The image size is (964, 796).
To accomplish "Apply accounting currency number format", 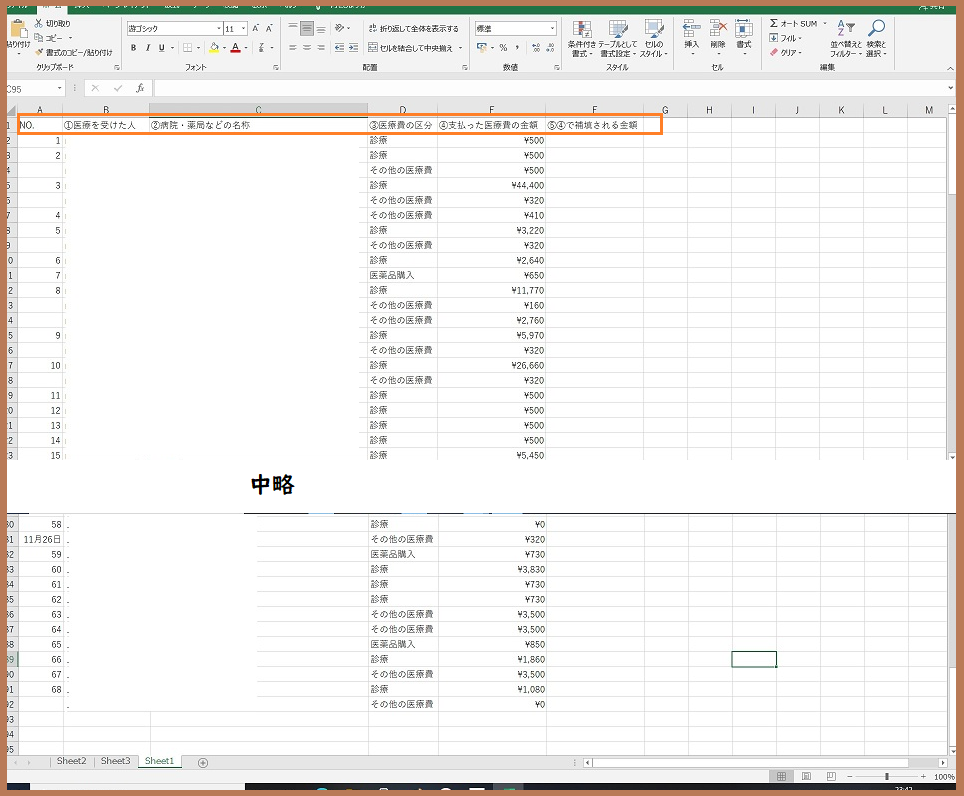I will [x=482, y=47].
